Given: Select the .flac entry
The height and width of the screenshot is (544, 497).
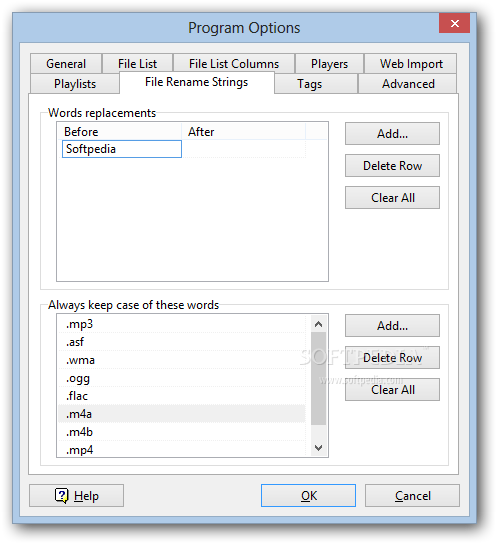Looking at the screenshot, I should (182, 396).
